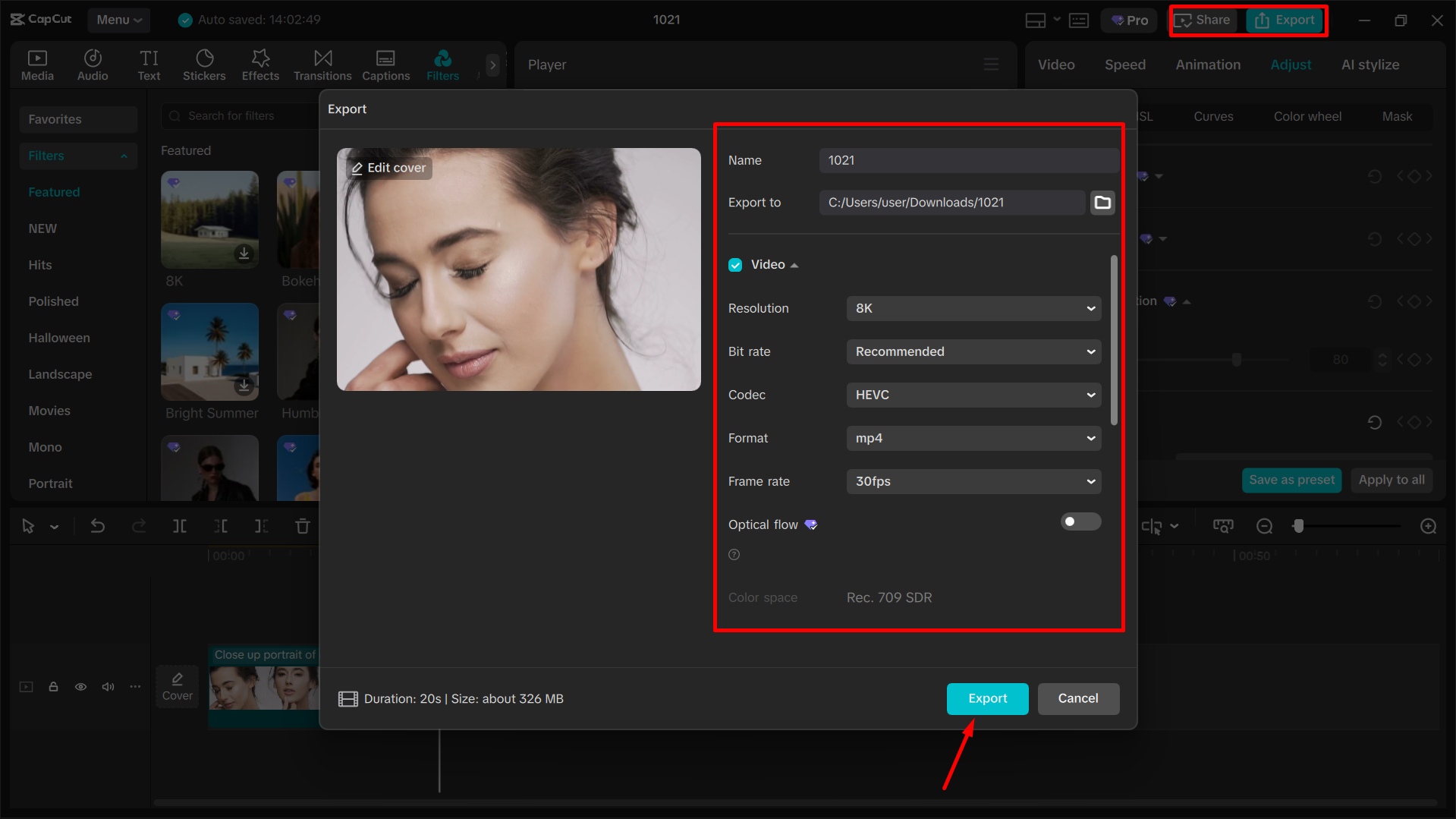The width and height of the screenshot is (1456, 819).
Task: Select the Audio tool
Action: (92, 64)
